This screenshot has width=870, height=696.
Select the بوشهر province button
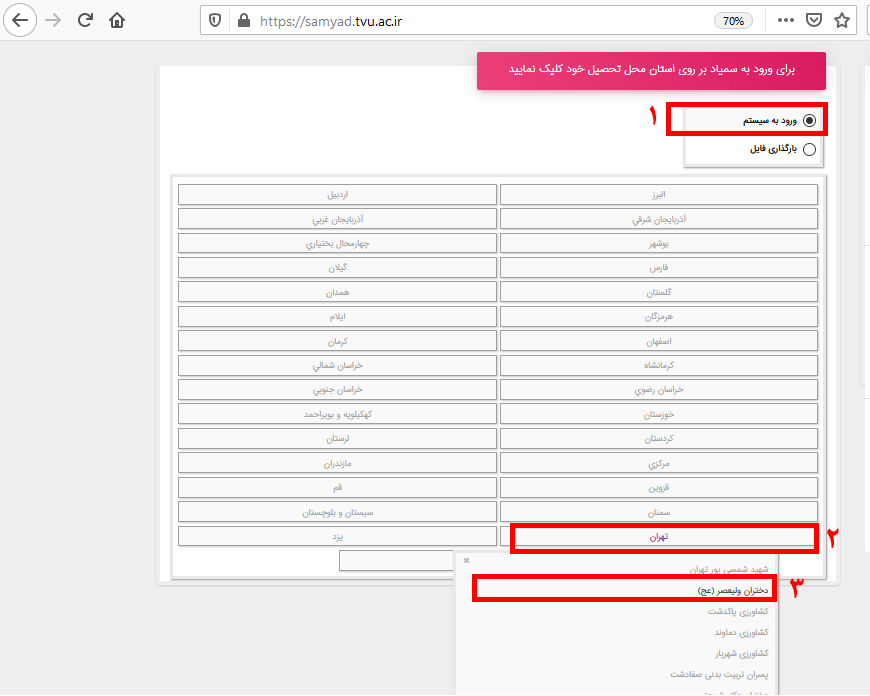tap(659, 244)
